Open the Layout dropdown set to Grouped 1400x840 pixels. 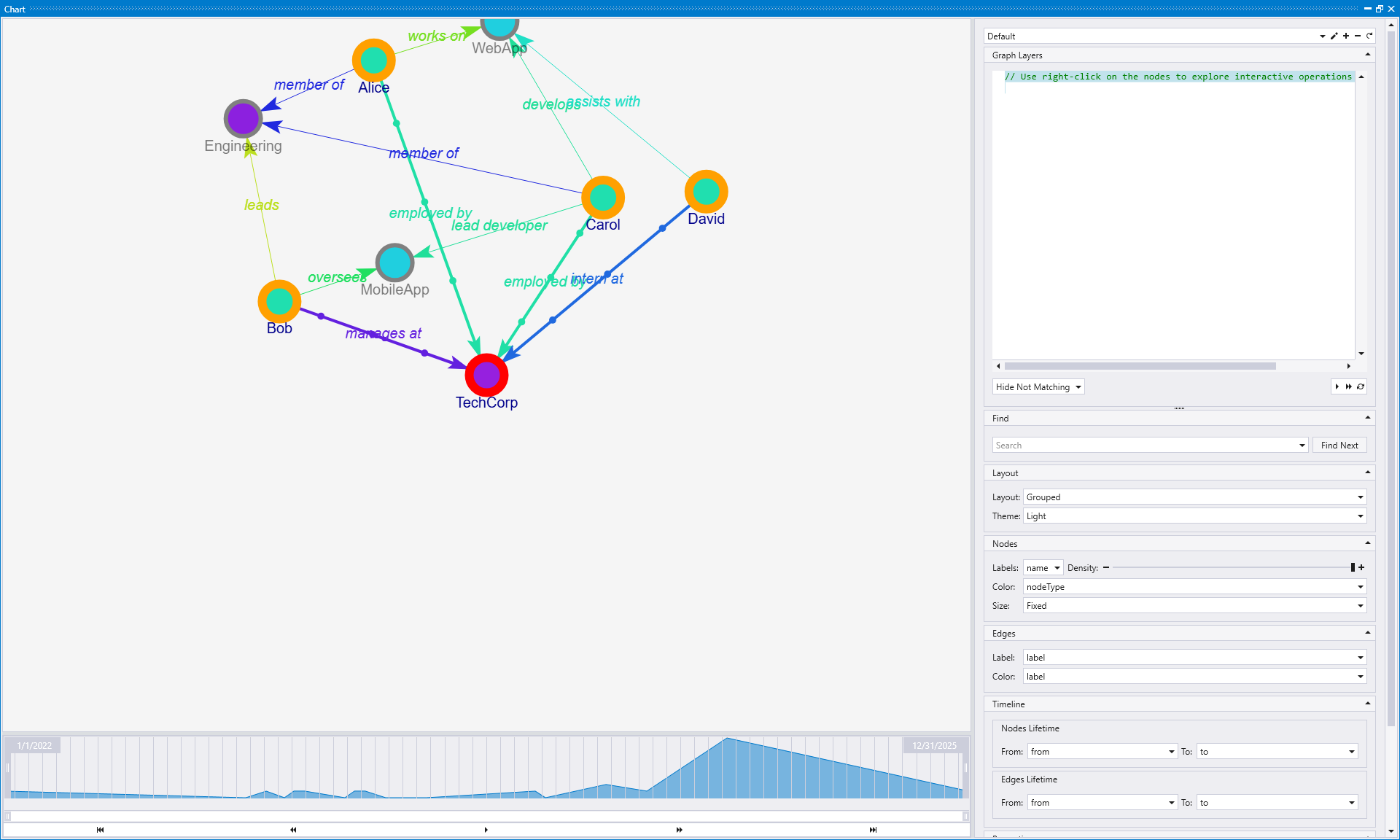pyautogui.click(x=1194, y=497)
